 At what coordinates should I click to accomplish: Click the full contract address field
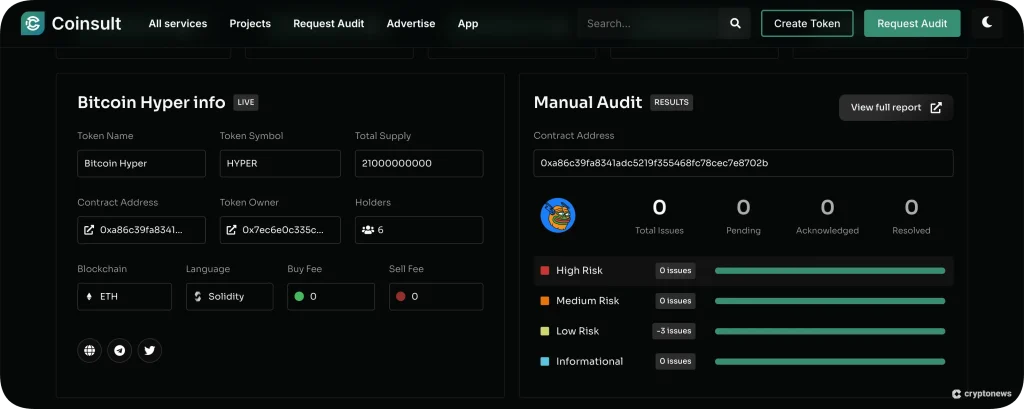pos(743,163)
